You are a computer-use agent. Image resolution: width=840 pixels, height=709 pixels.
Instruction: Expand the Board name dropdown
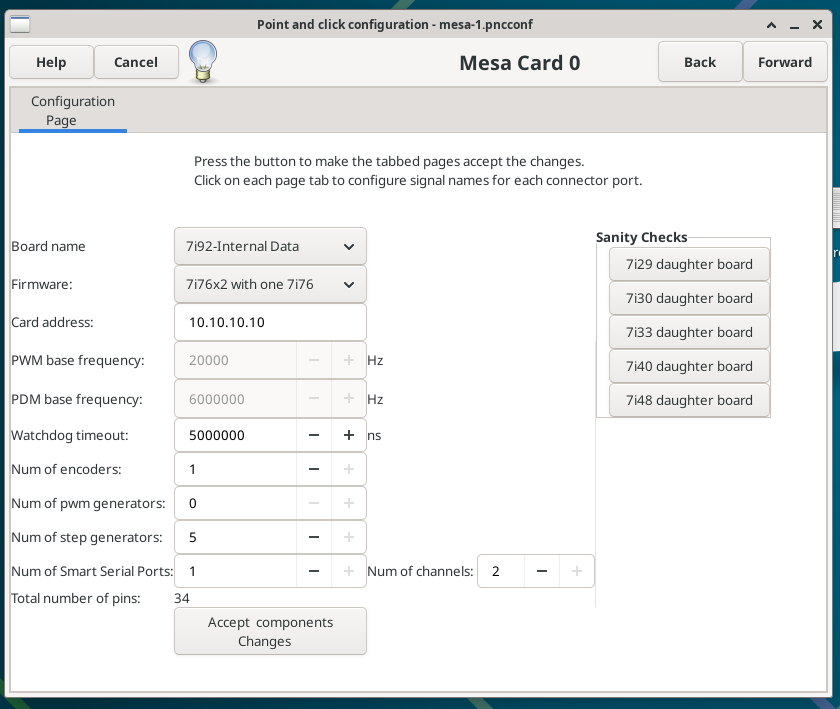coord(270,246)
